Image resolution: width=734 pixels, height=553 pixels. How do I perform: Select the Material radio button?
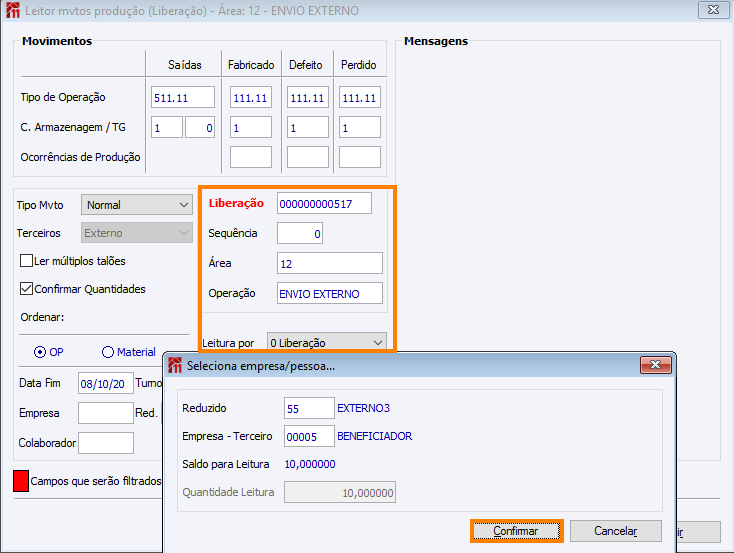click(108, 352)
